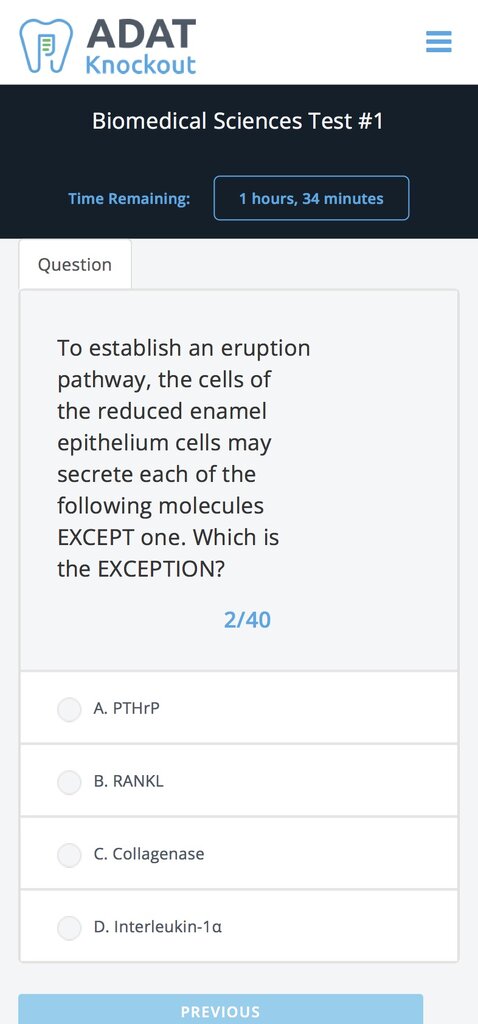The height and width of the screenshot is (1024, 478).
Task: Switch to the Question tab
Action: [x=75, y=264]
